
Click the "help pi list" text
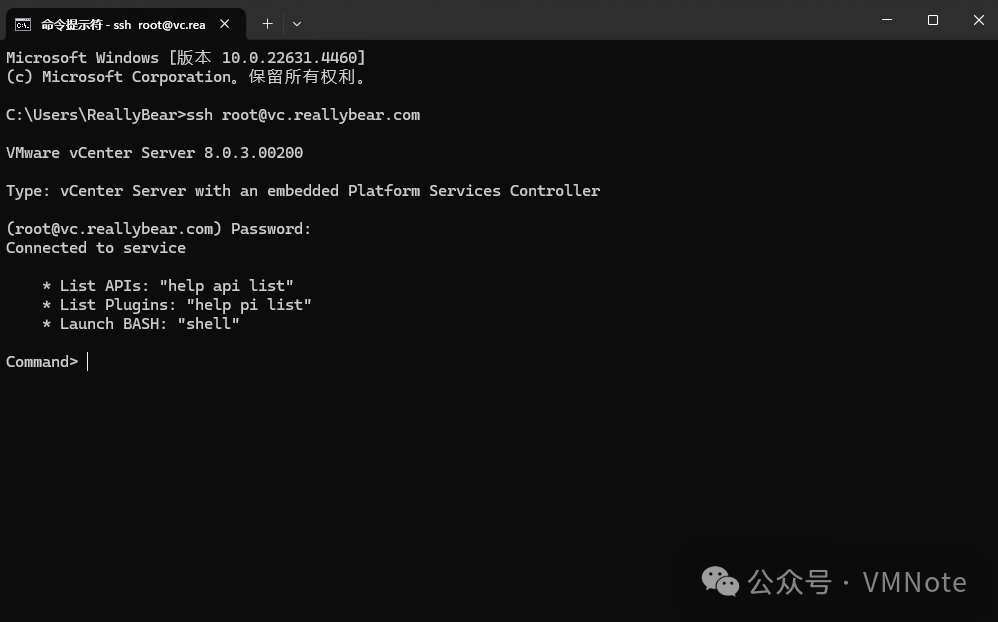(x=249, y=305)
